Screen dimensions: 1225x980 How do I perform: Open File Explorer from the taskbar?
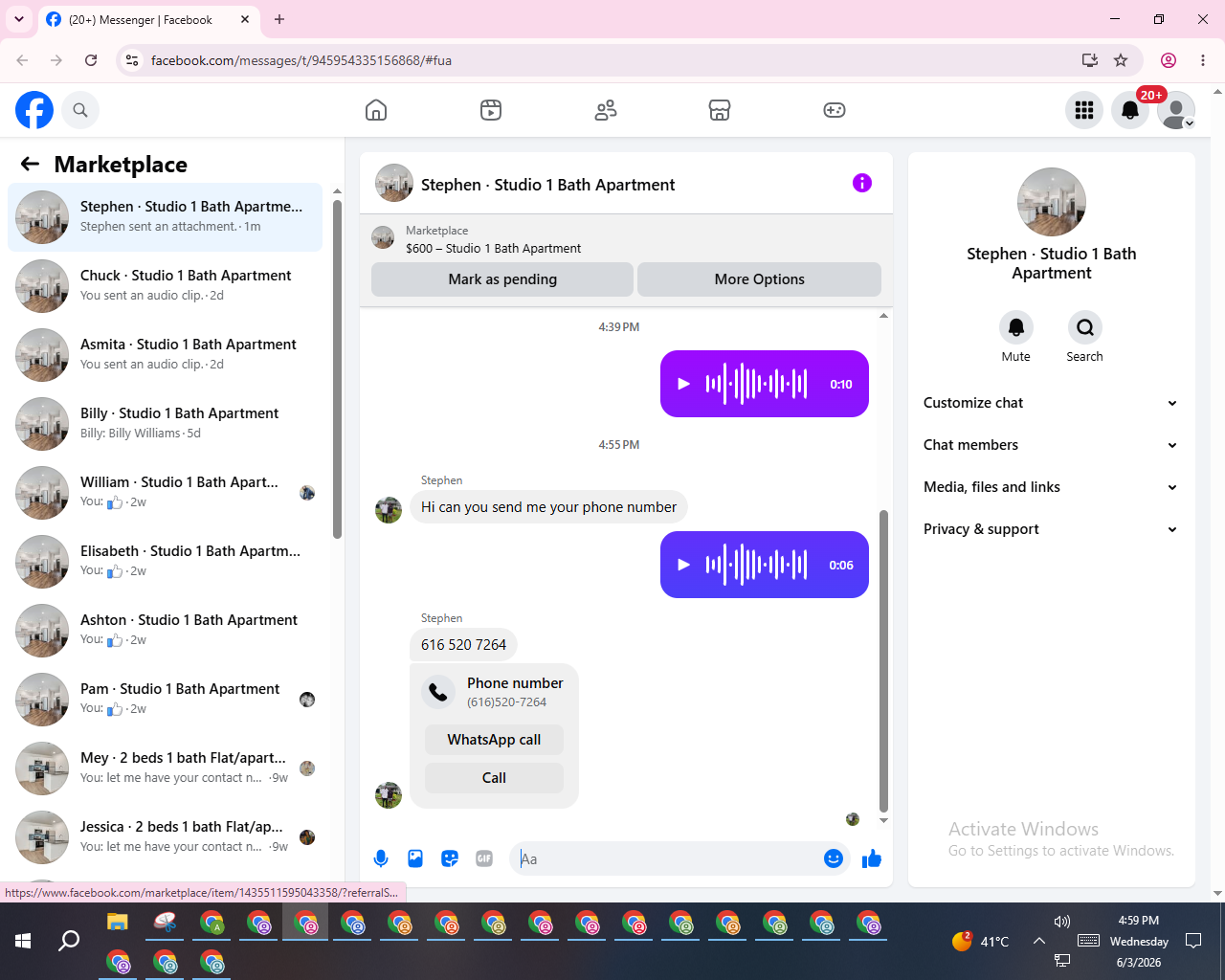pos(118,923)
